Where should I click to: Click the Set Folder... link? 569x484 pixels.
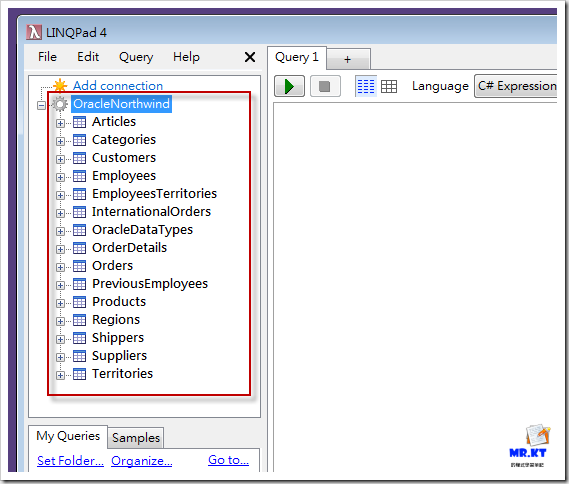pyautogui.click(x=70, y=461)
